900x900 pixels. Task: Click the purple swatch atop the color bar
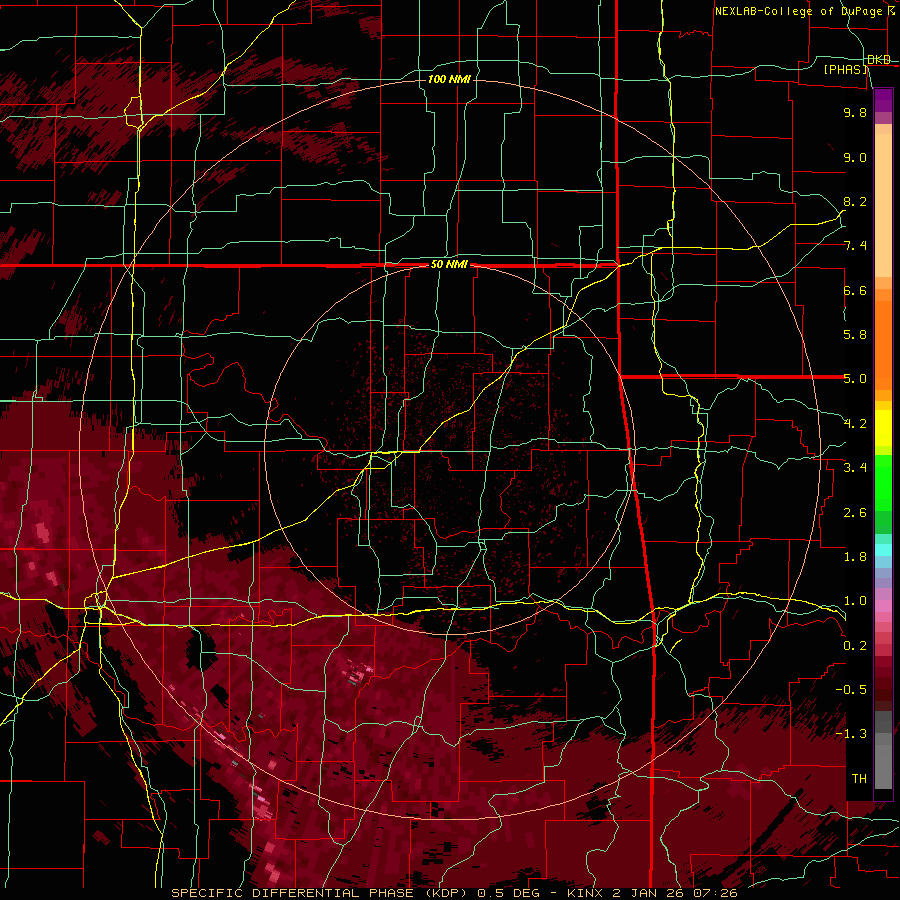click(883, 100)
